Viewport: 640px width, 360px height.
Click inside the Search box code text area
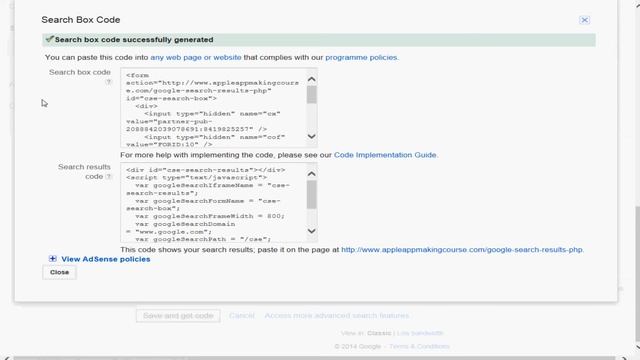pyautogui.click(x=213, y=108)
